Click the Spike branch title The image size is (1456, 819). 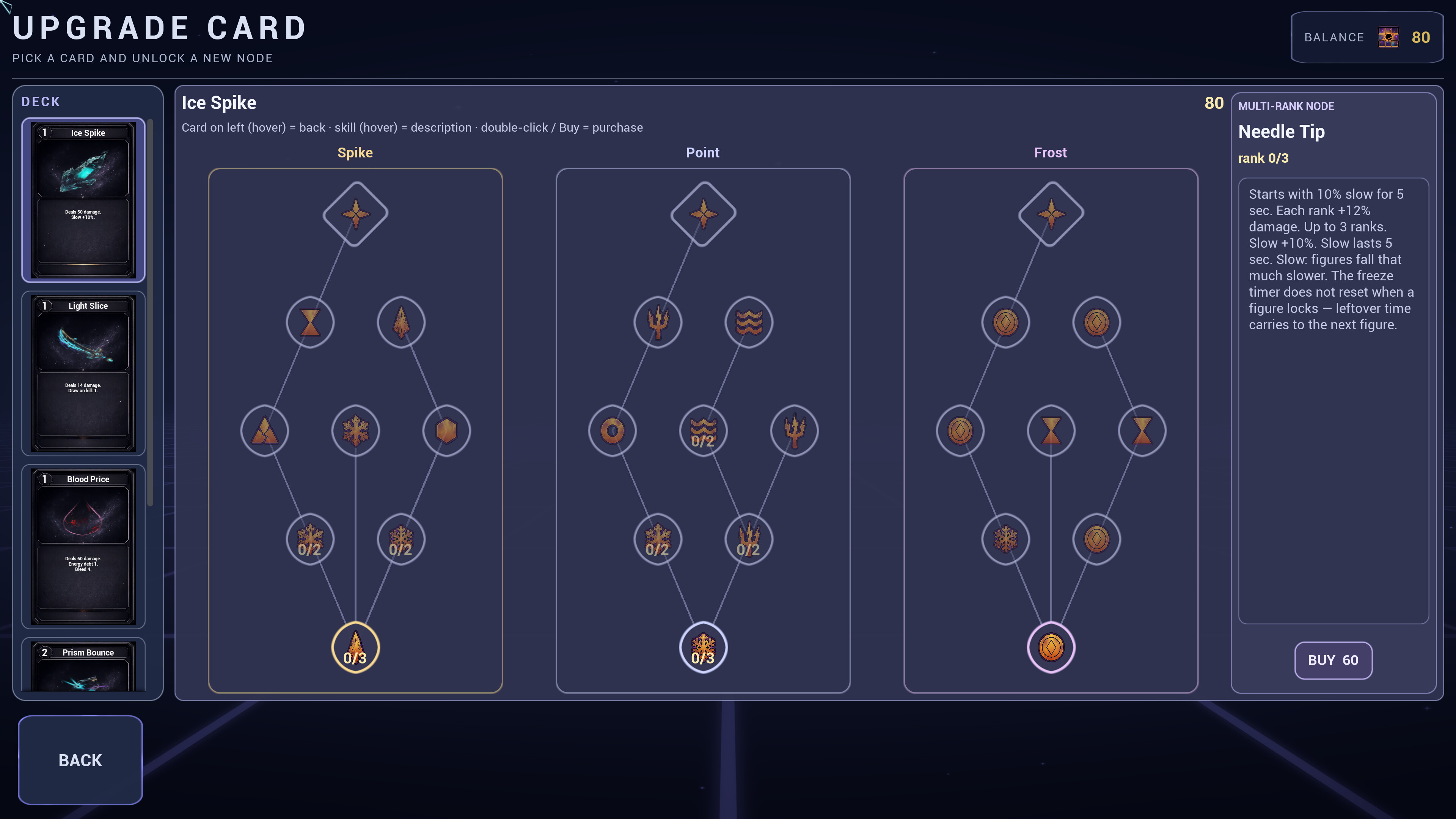pyautogui.click(x=355, y=152)
